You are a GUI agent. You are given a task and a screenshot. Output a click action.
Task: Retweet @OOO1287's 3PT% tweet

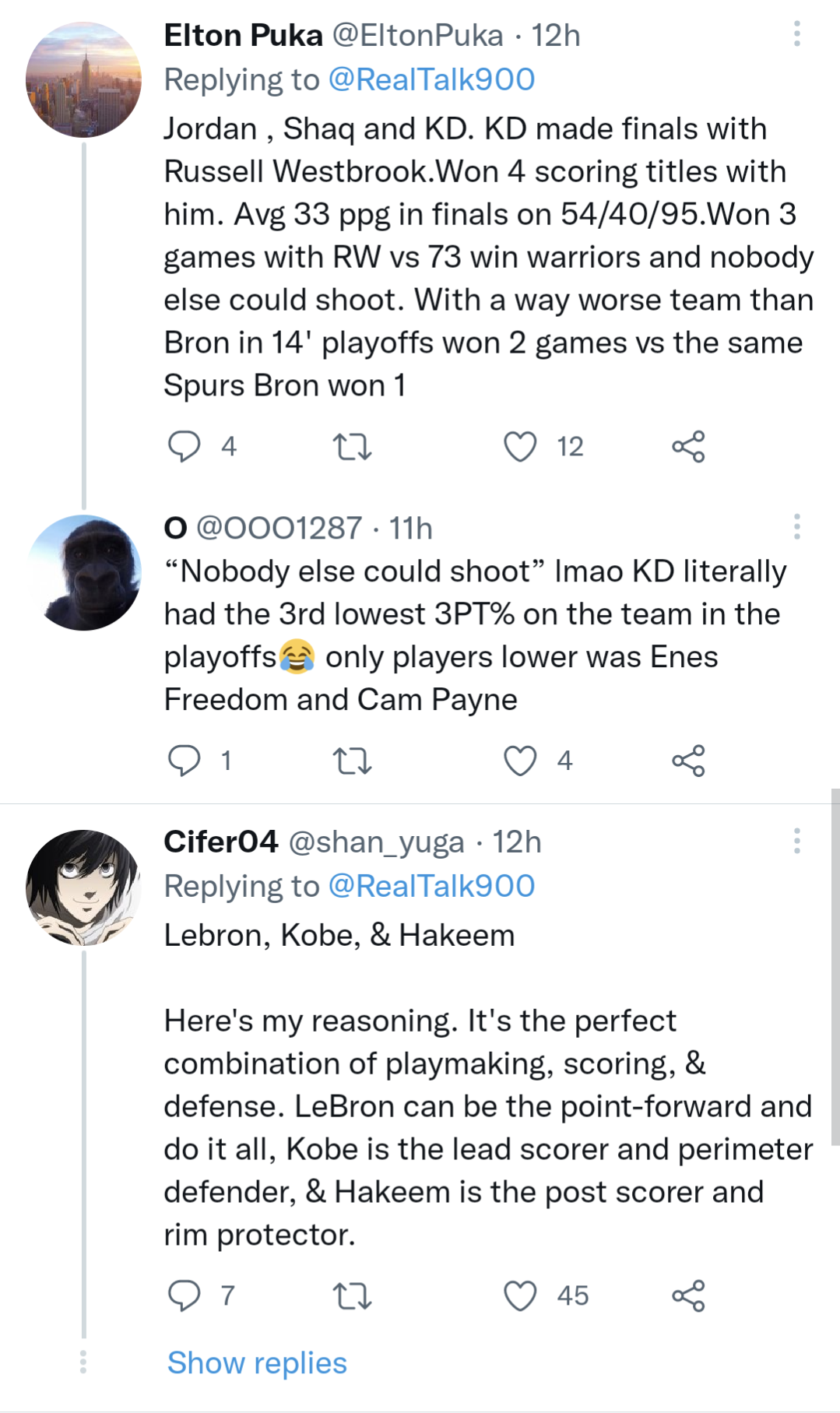(352, 761)
